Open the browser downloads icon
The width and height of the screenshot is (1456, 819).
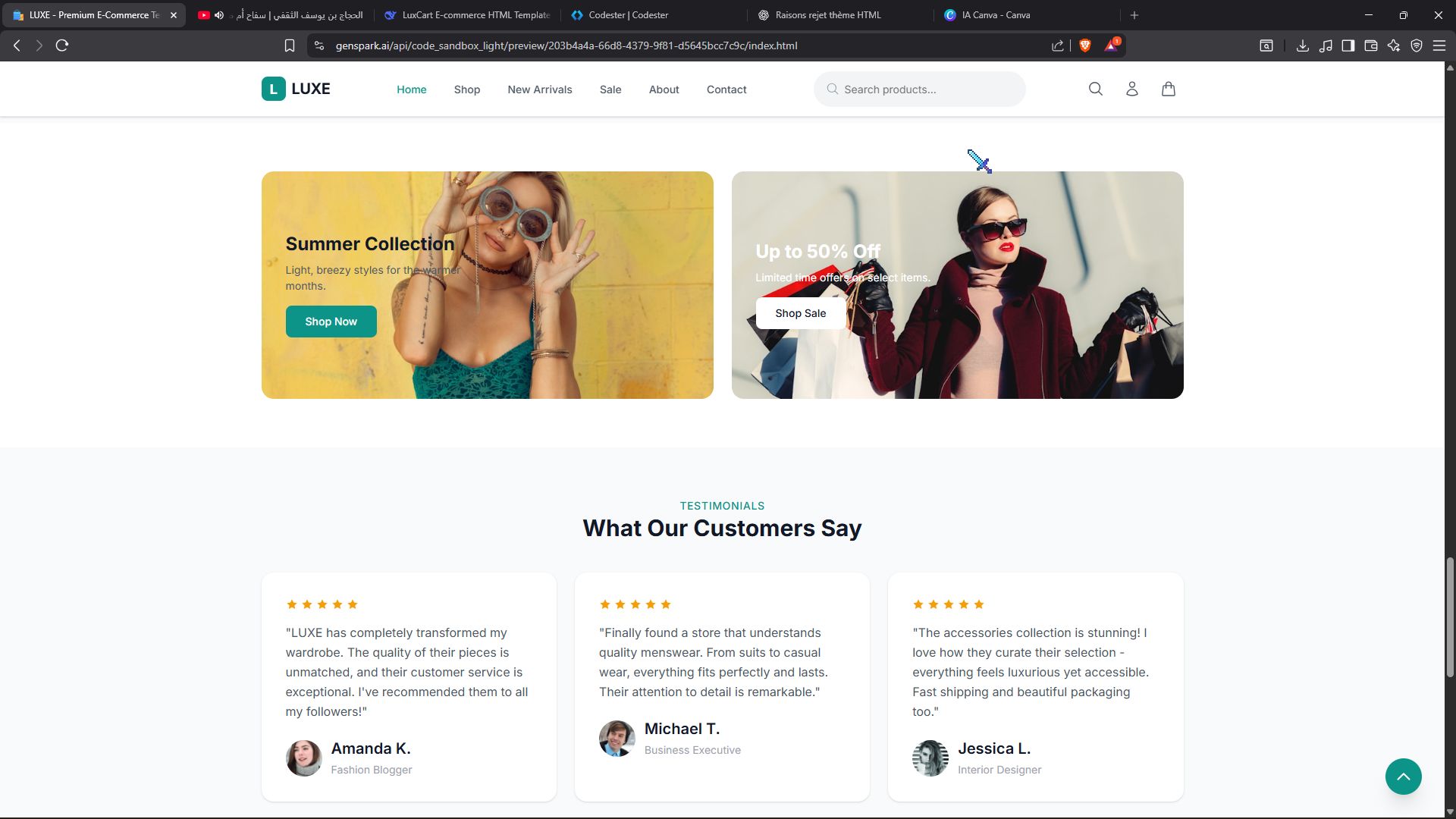1302,45
